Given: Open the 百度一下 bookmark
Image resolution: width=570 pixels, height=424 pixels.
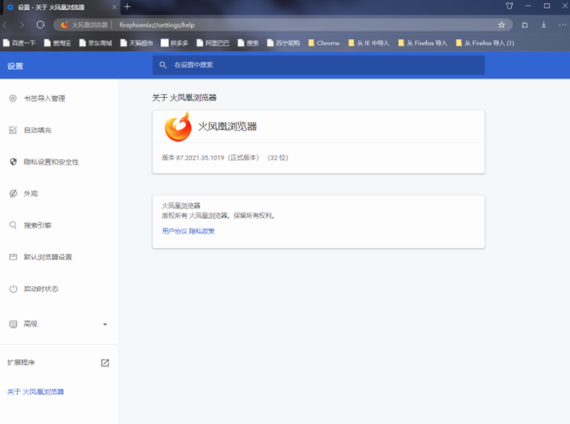Looking at the screenshot, I should pos(20,43).
